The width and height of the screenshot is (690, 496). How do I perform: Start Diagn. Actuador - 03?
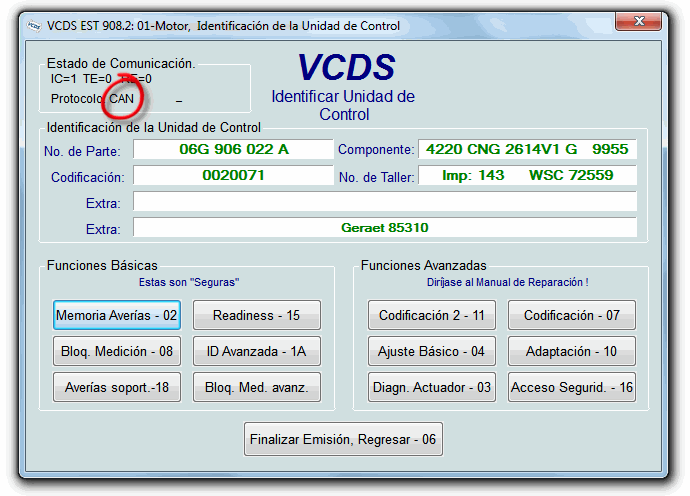click(432, 387)
